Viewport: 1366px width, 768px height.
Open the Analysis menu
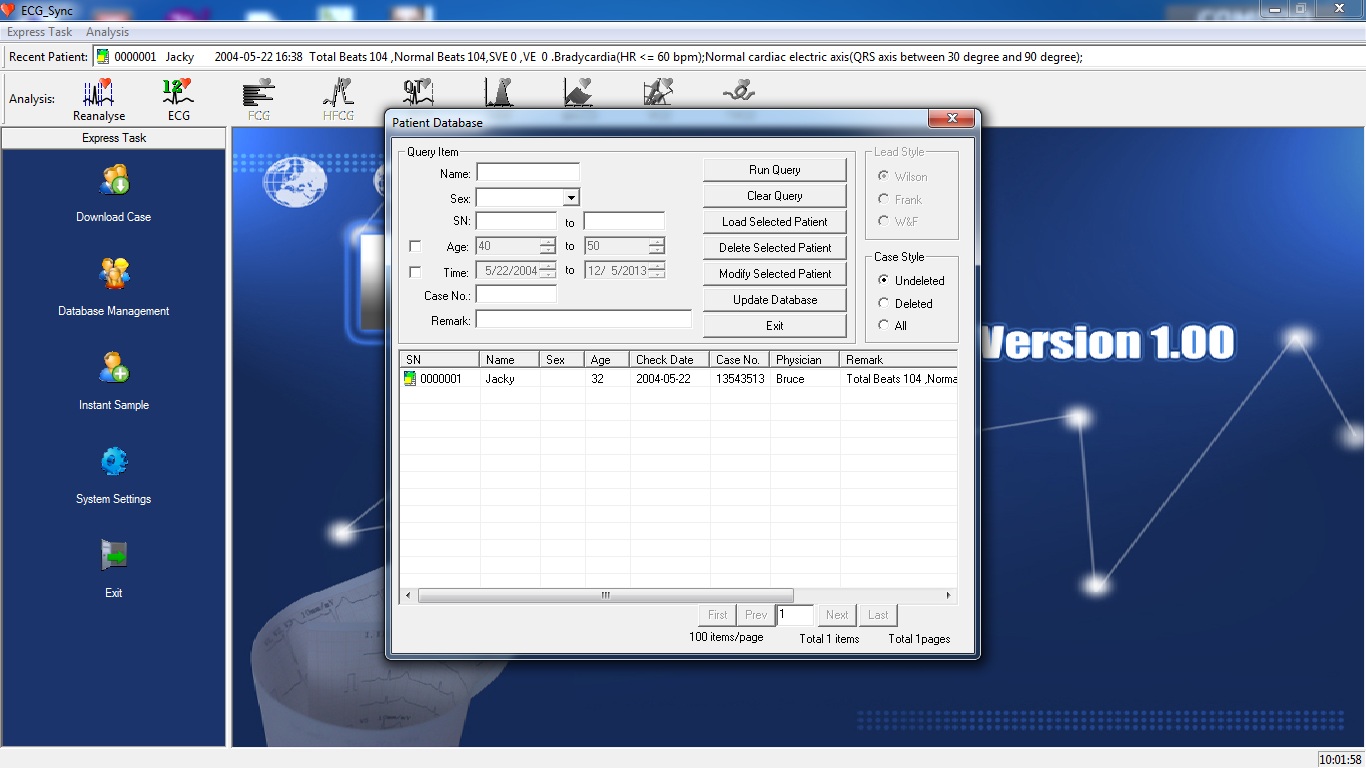point(107,32)
